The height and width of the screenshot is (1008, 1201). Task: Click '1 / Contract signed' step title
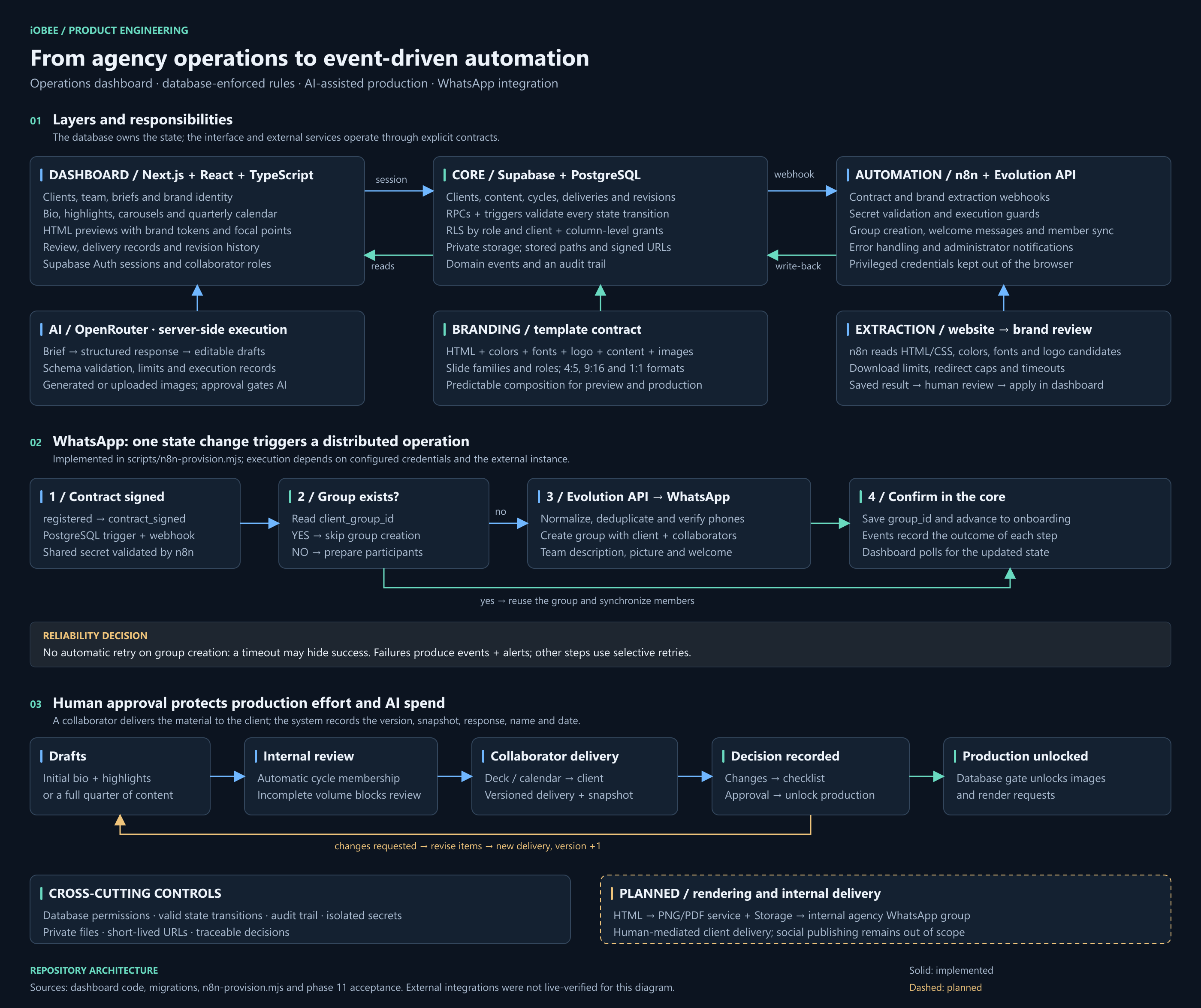point(106,497)
